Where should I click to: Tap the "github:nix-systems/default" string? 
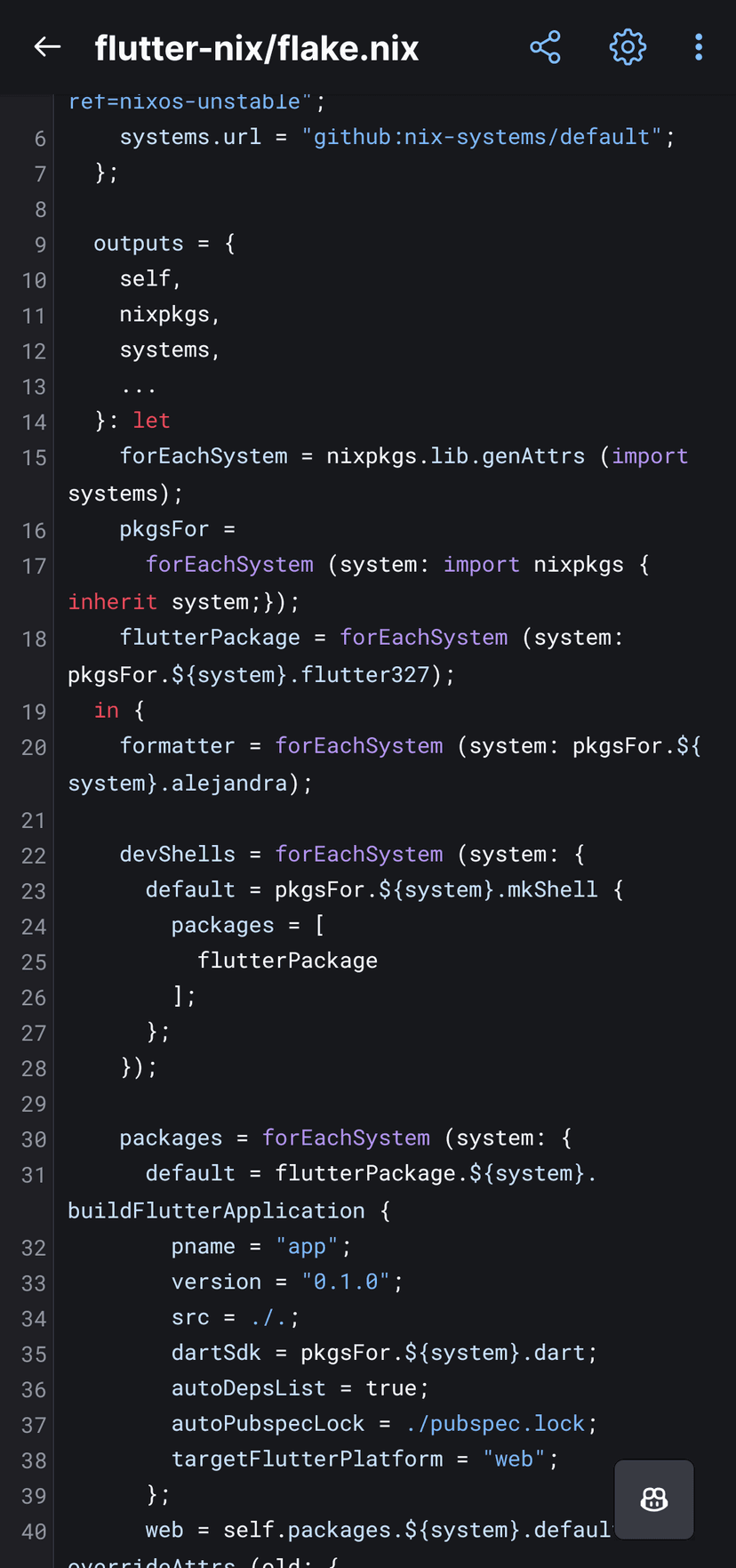(x=483, y=137)
